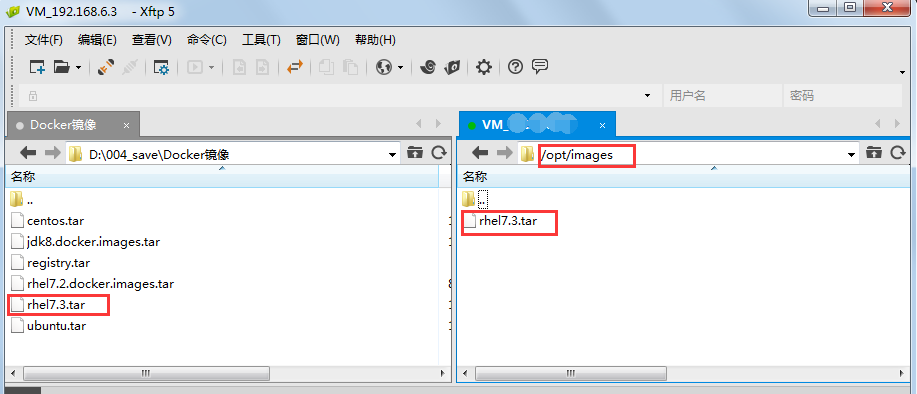Open the 帮助(H) menu

(375, 40)
